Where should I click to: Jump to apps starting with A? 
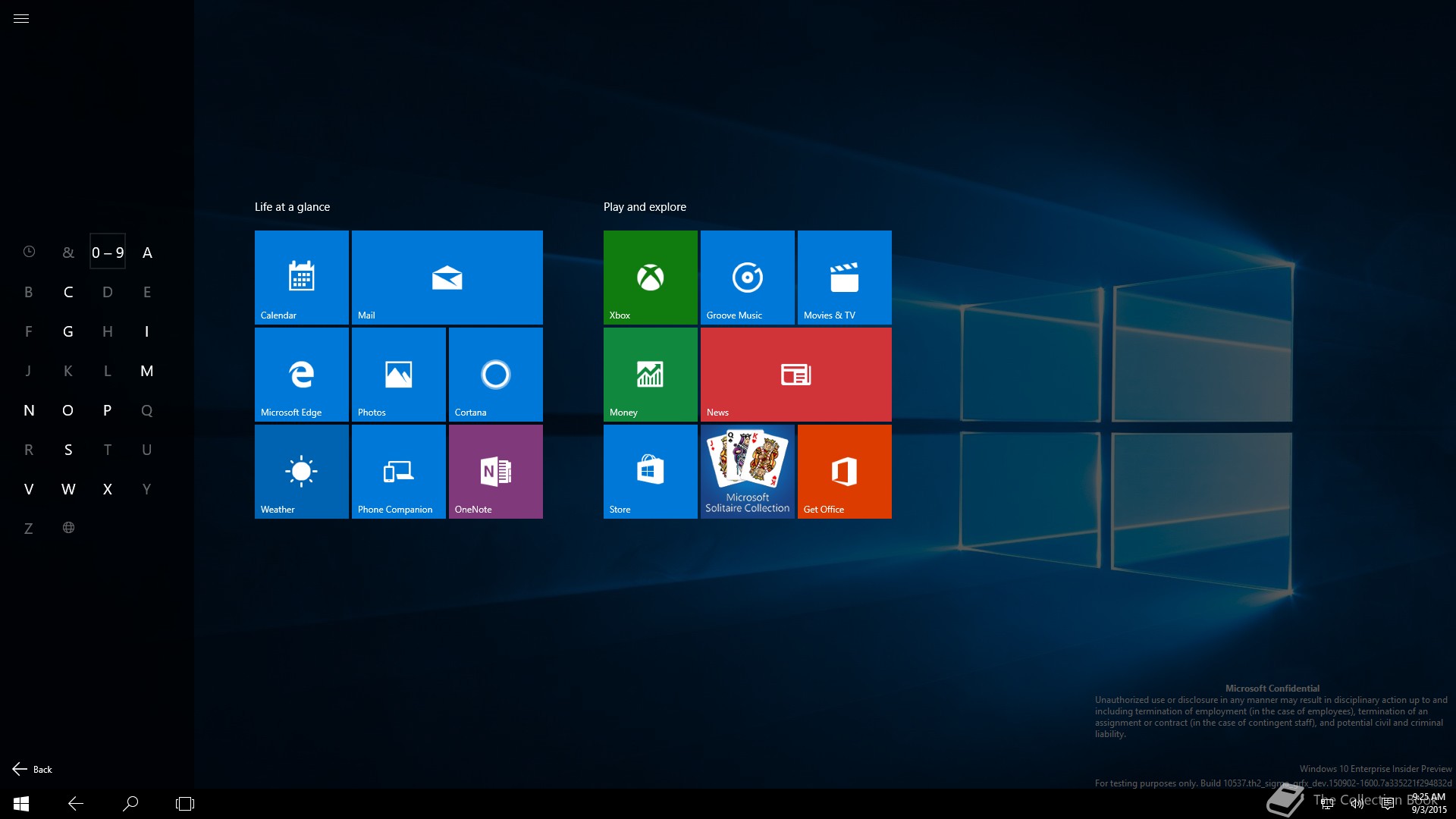[x=147, y=253]
